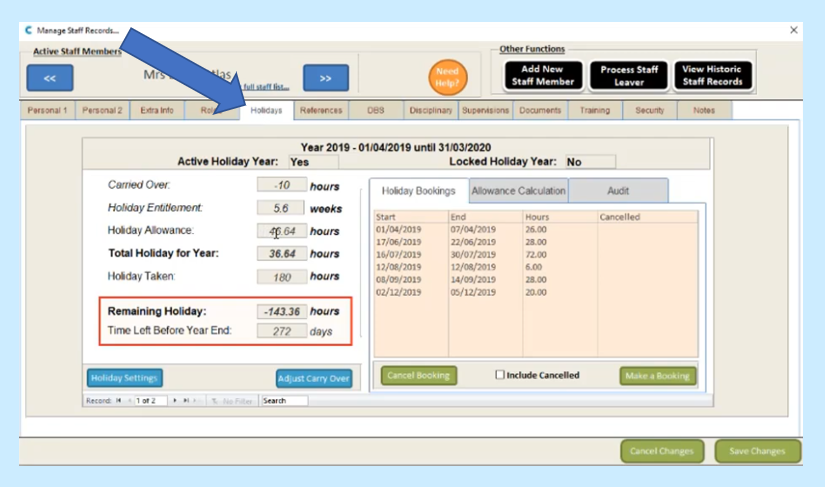Select the booking starting 02/12/2019
This screenshot has width=825, height=487.
536,292
